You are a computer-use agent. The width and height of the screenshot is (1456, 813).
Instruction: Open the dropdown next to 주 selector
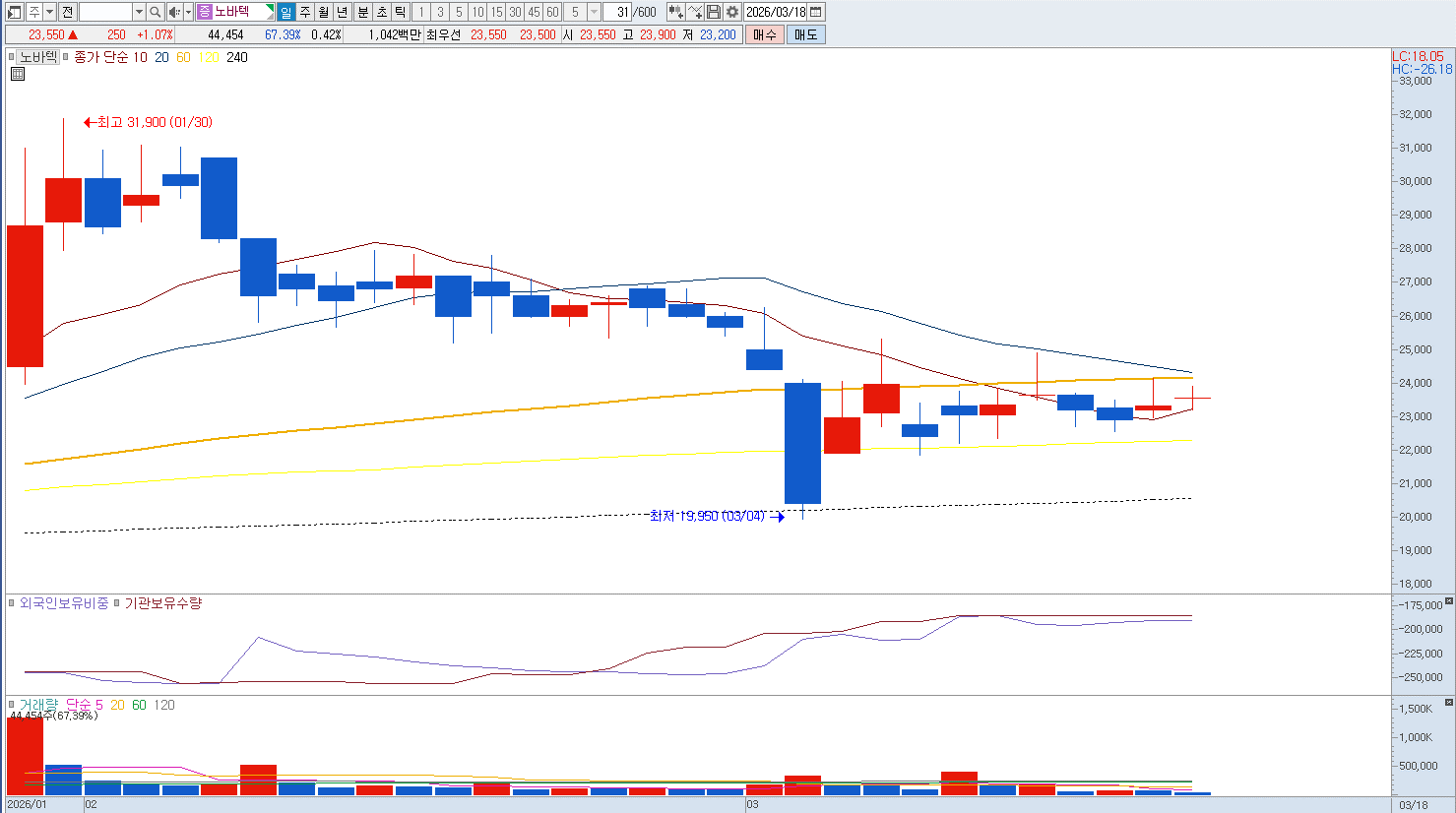(49, 12)
